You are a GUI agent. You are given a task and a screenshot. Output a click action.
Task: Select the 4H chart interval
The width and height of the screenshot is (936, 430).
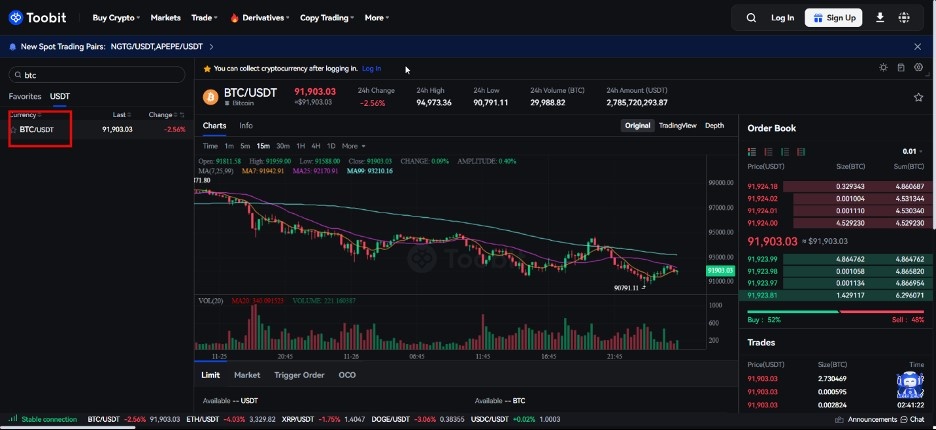(316, 146)
